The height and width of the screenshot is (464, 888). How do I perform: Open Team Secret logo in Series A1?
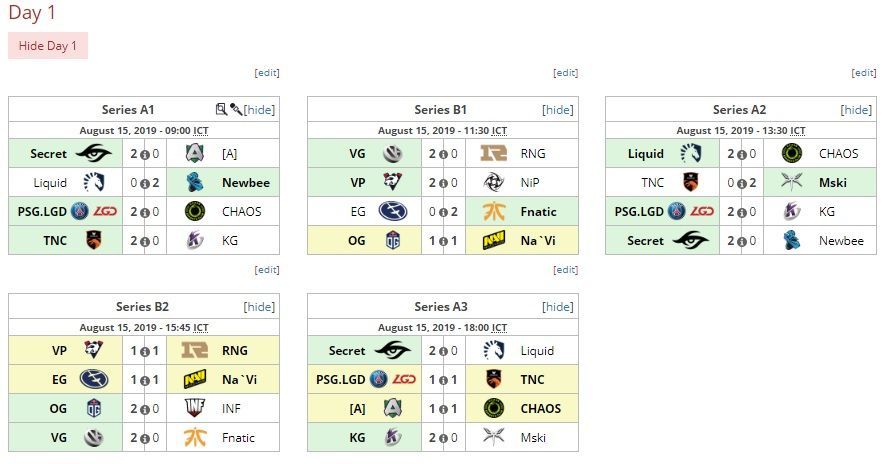click(x=93, y=153)
